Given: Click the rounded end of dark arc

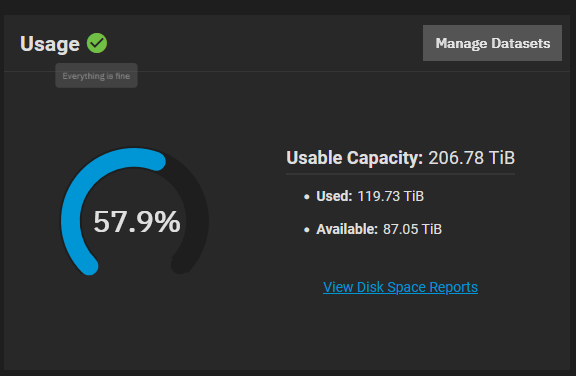Looking at the screenshot, I should (x=180, y=265).
